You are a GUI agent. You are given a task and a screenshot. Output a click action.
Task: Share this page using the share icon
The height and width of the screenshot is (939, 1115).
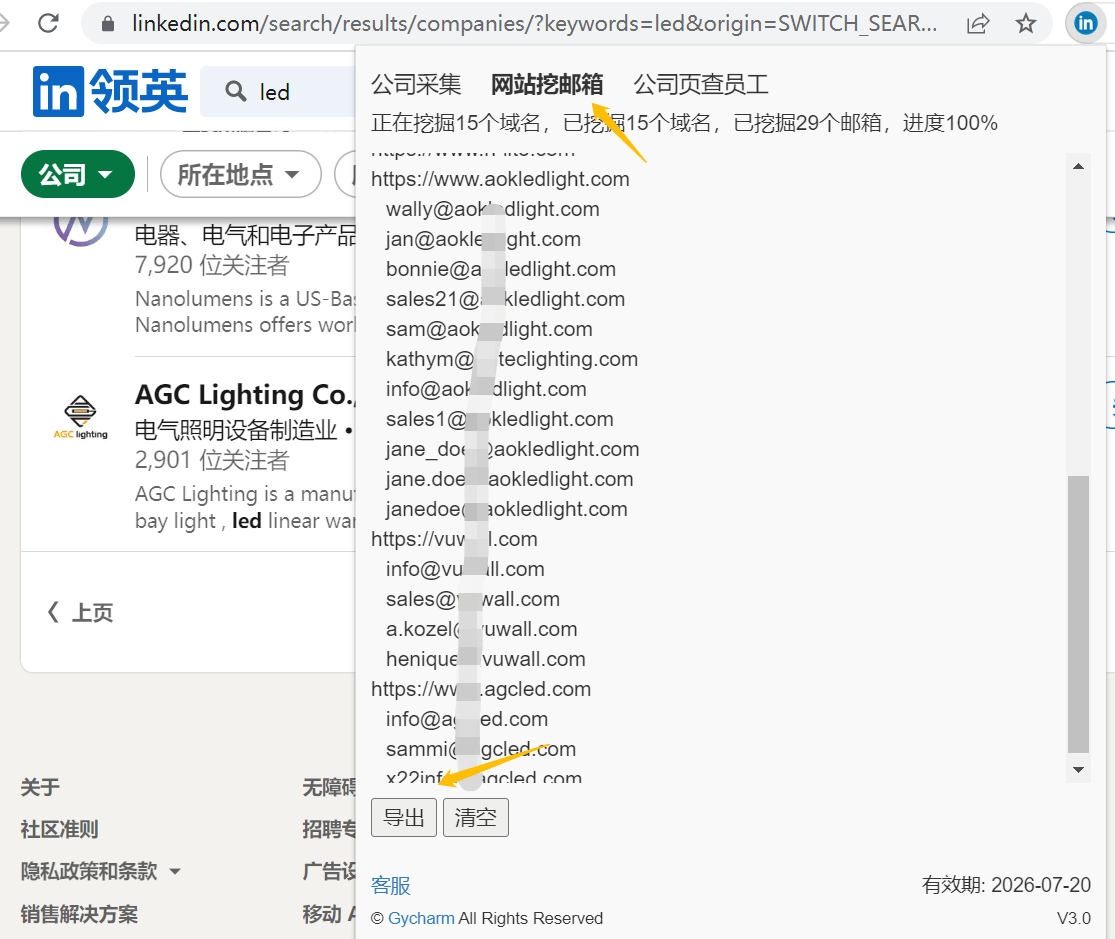click(978, 24)
